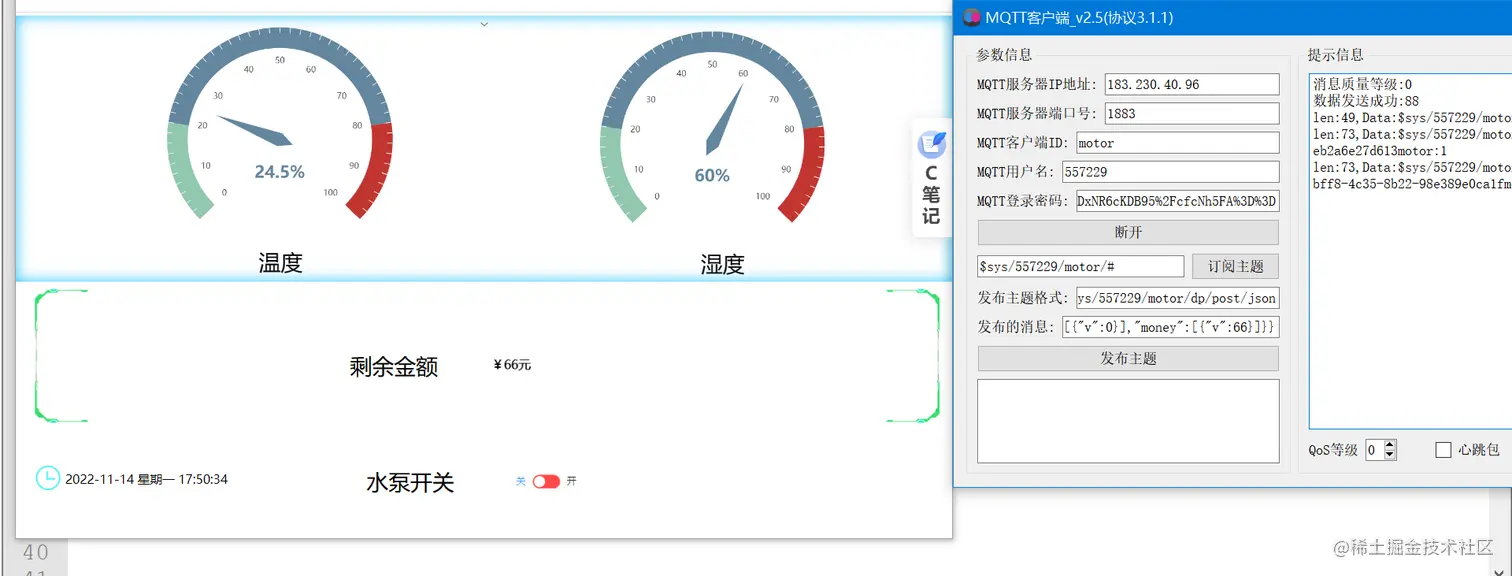Click the empty text area below 发布主题
Image resolution: width=1512 pixels, height=576 pixels.
(1128, 421)
